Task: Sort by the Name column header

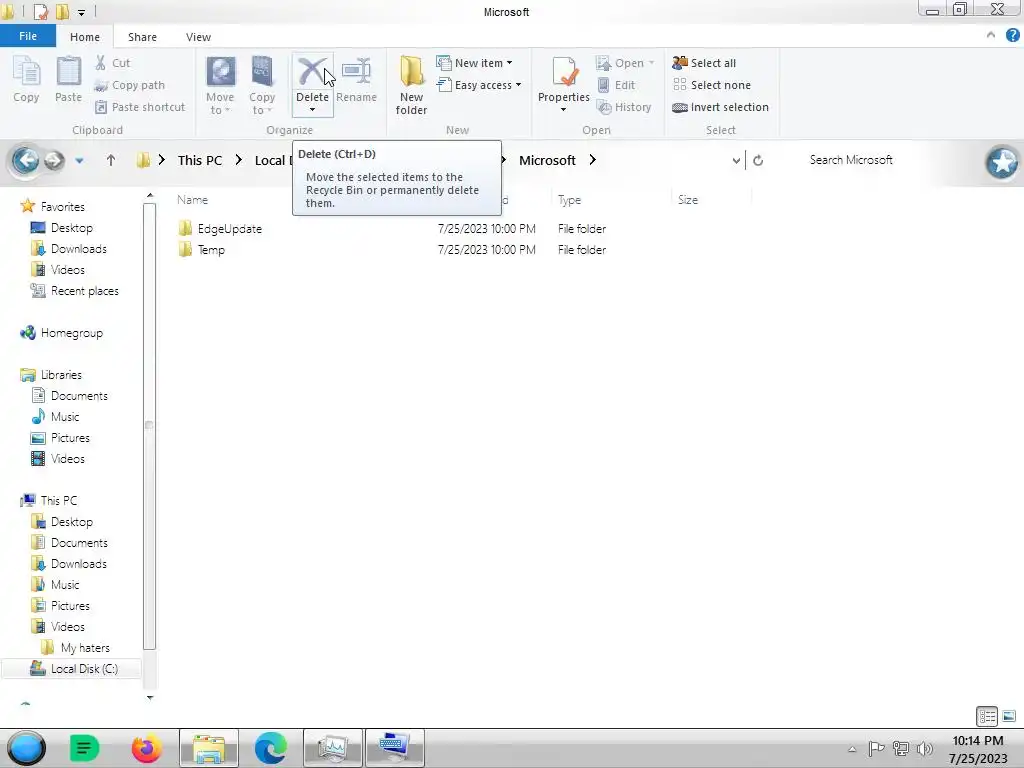Action: pyautogui.click(x=192, y=200)
